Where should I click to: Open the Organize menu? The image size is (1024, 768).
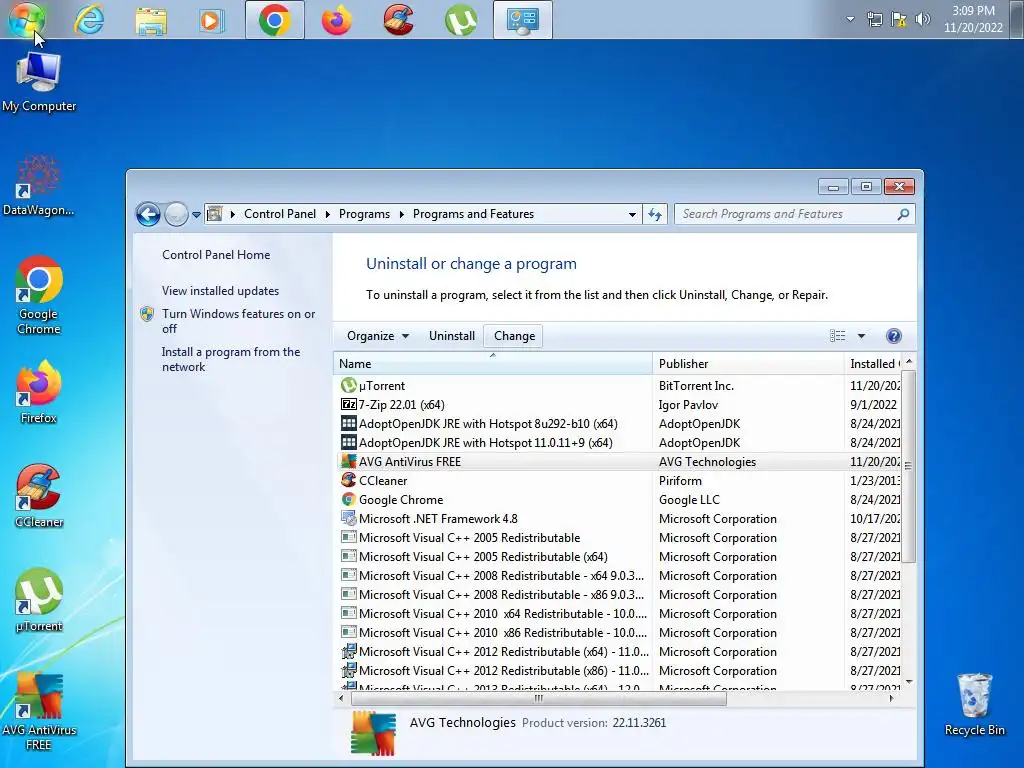tap(377, 336)
